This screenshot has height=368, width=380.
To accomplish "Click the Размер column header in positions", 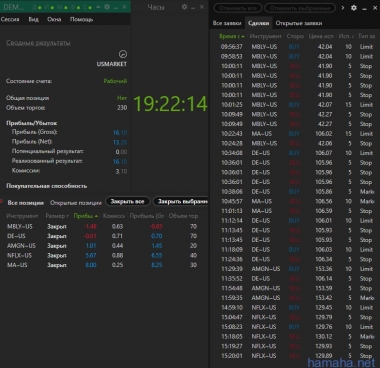I will tap(57, 216).
